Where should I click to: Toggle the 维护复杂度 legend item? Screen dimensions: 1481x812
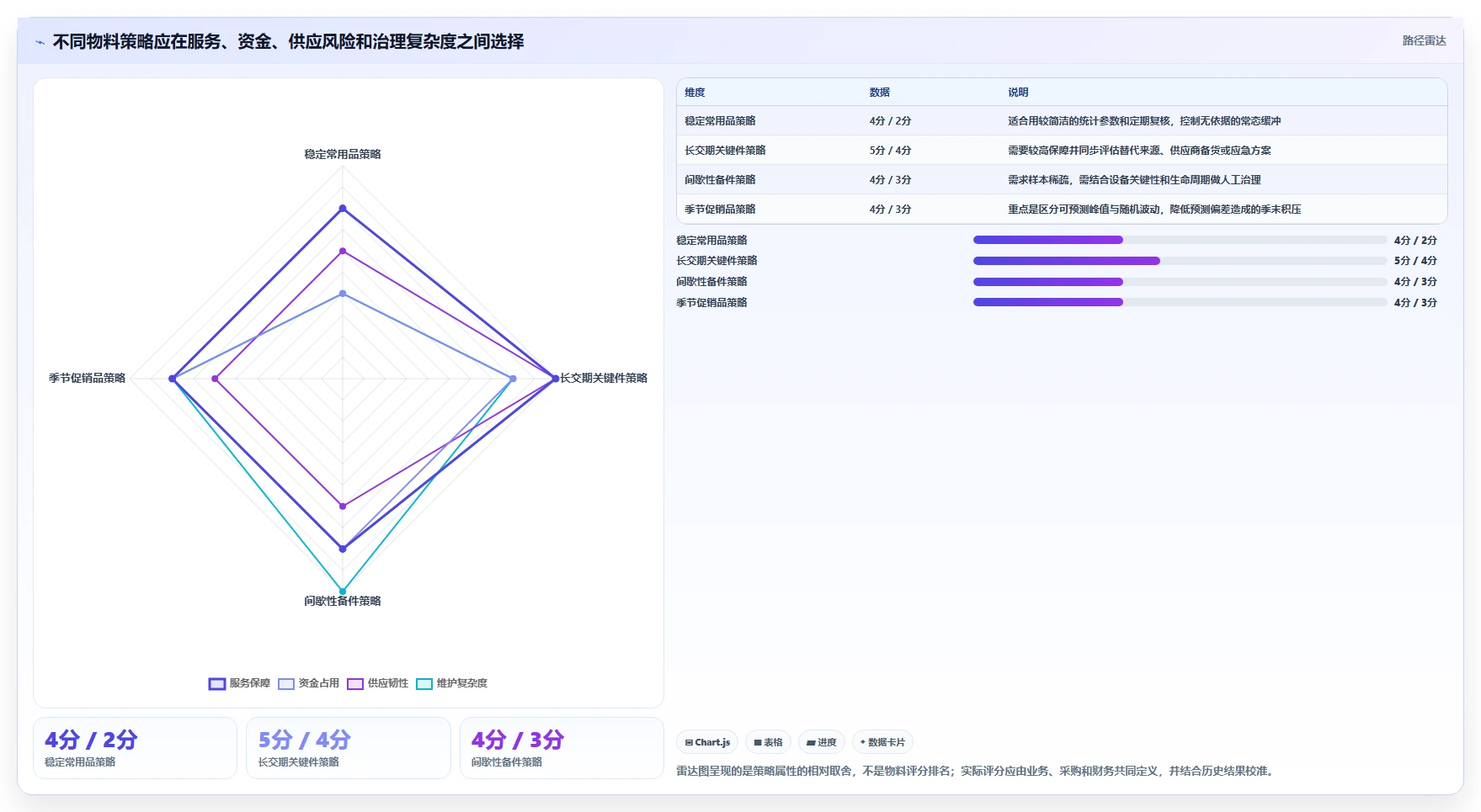click(x=452, y=683)
